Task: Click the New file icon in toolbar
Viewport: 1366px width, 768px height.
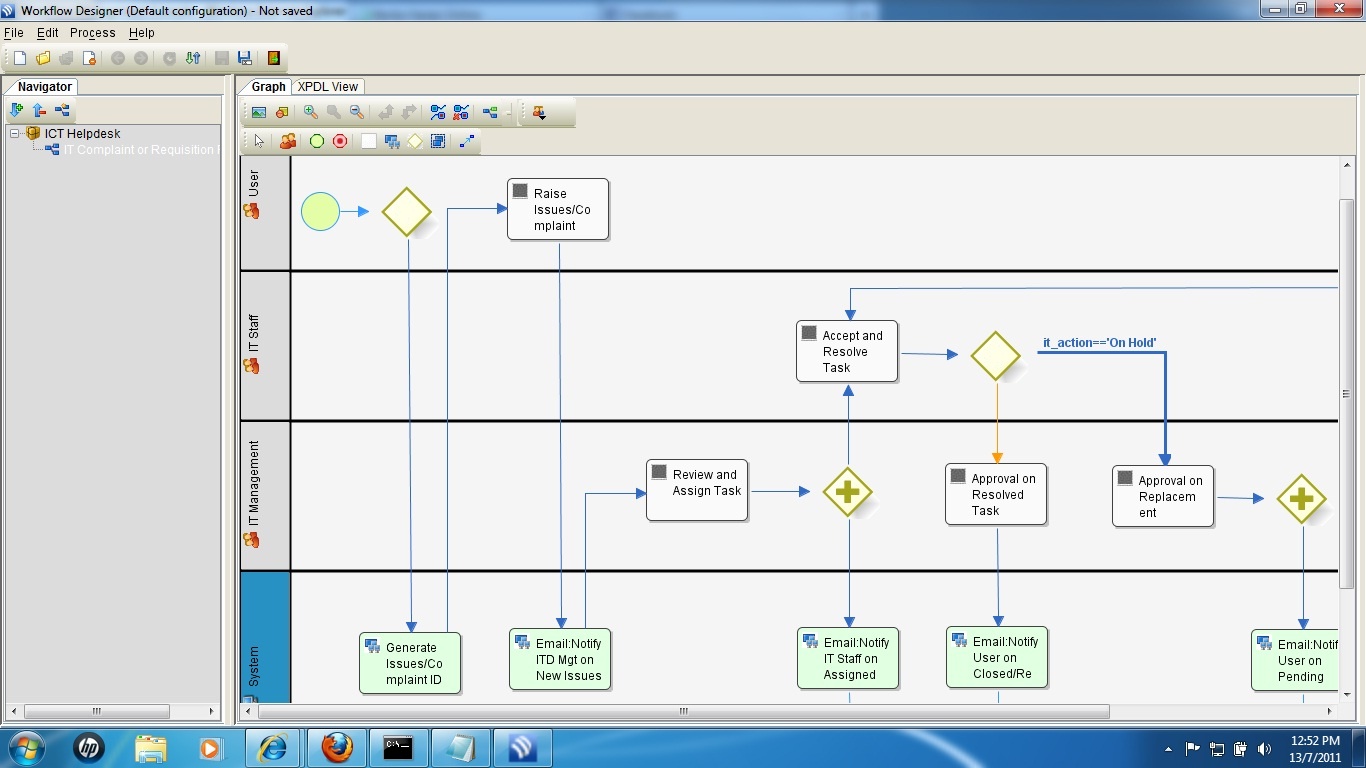Action: pos(20,58)
